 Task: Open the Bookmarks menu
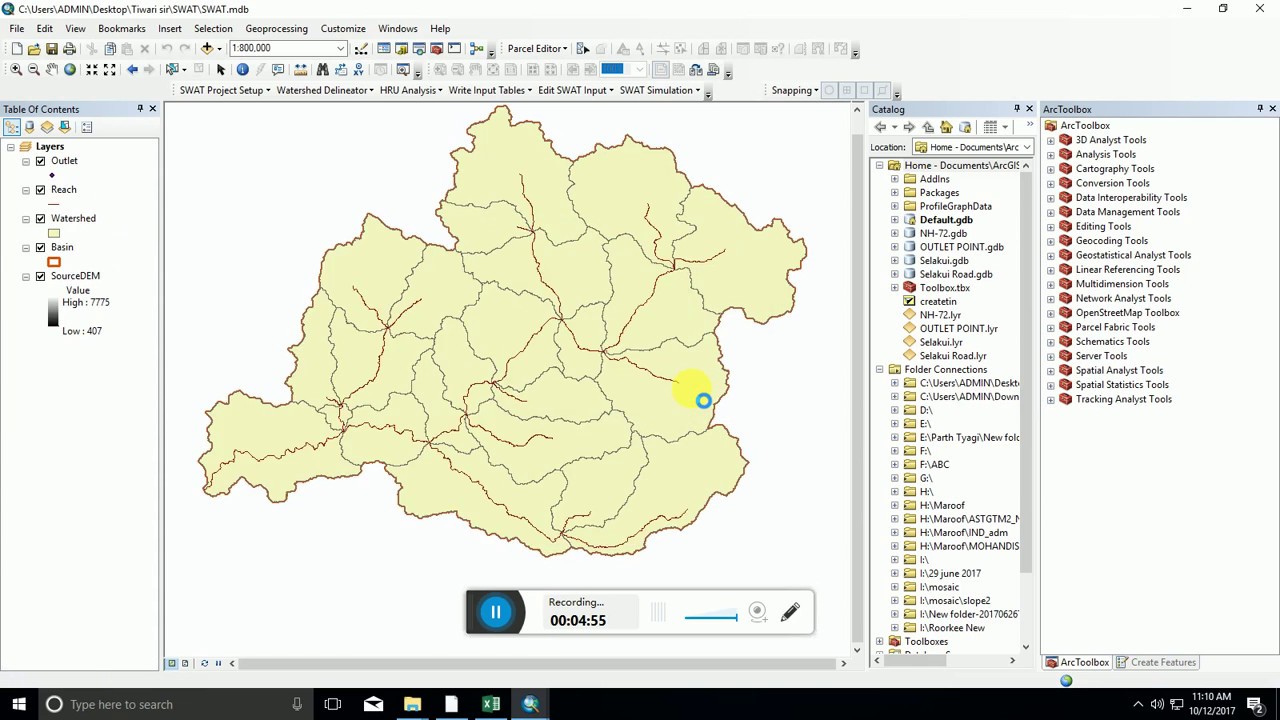click(122, 28)
